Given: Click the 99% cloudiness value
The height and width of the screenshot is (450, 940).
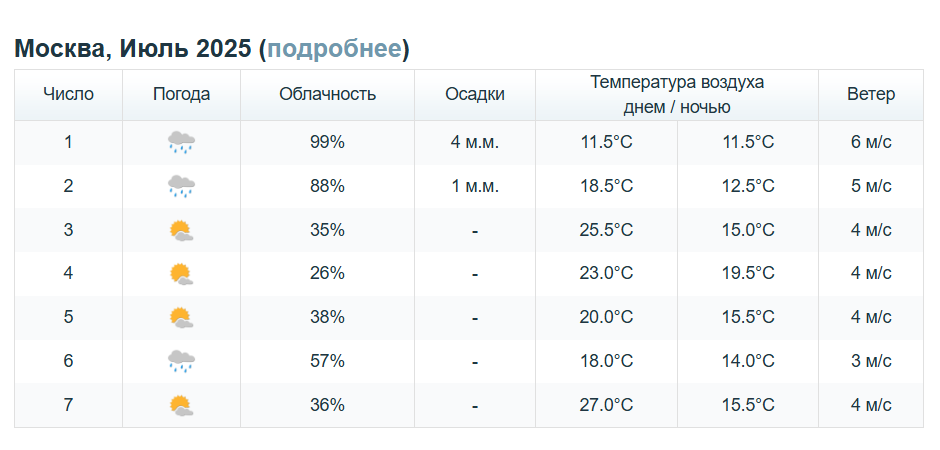Looking at the screenshot, I should (x=327, y=143).
